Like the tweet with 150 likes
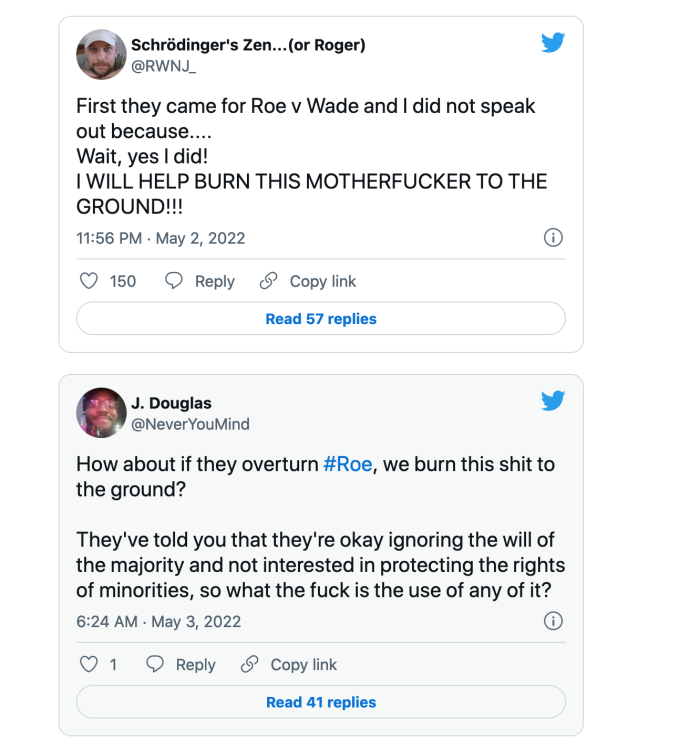Image resolution: width=700 pixels, height=750 pixels. [88, 281]
